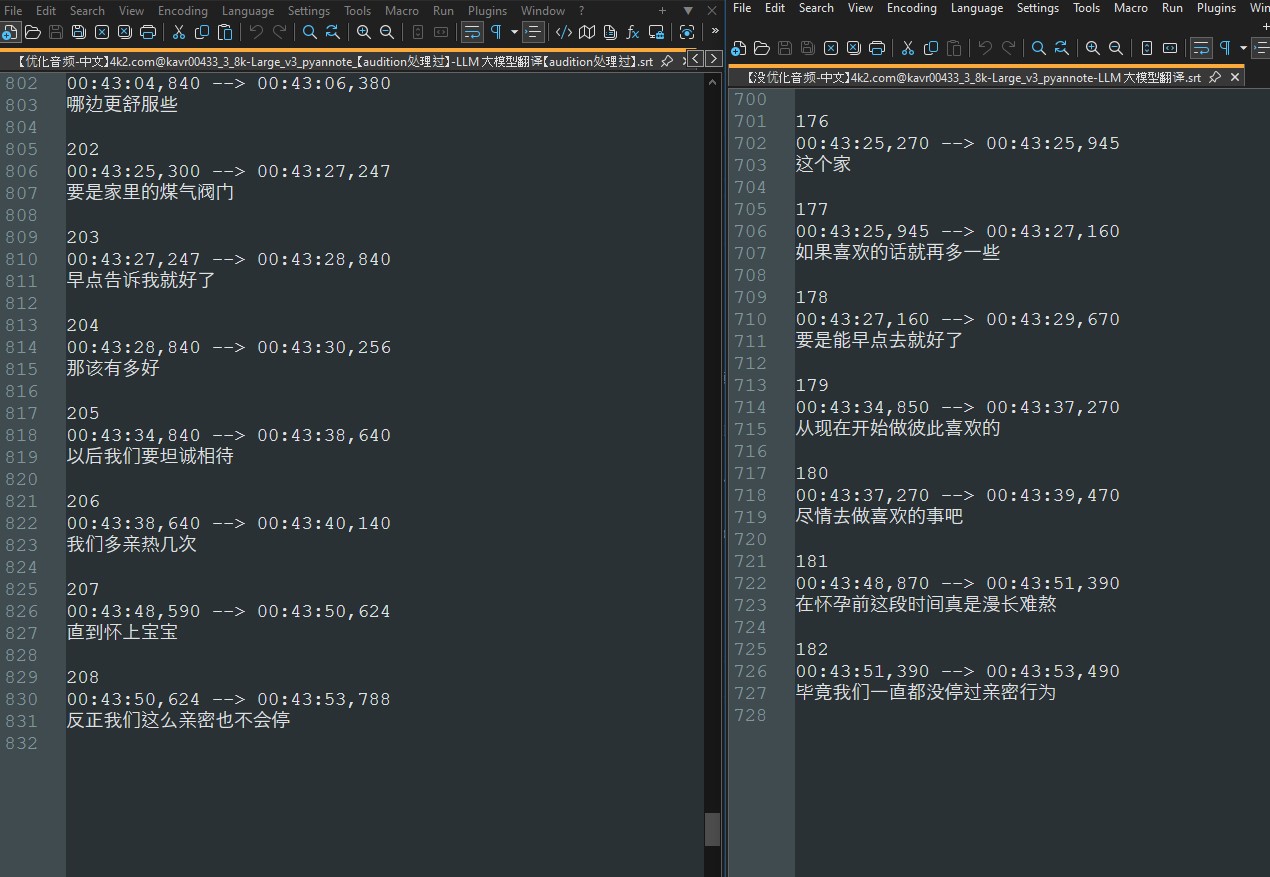Toggle vertical scroll sync in right window

pos(1147,47)
